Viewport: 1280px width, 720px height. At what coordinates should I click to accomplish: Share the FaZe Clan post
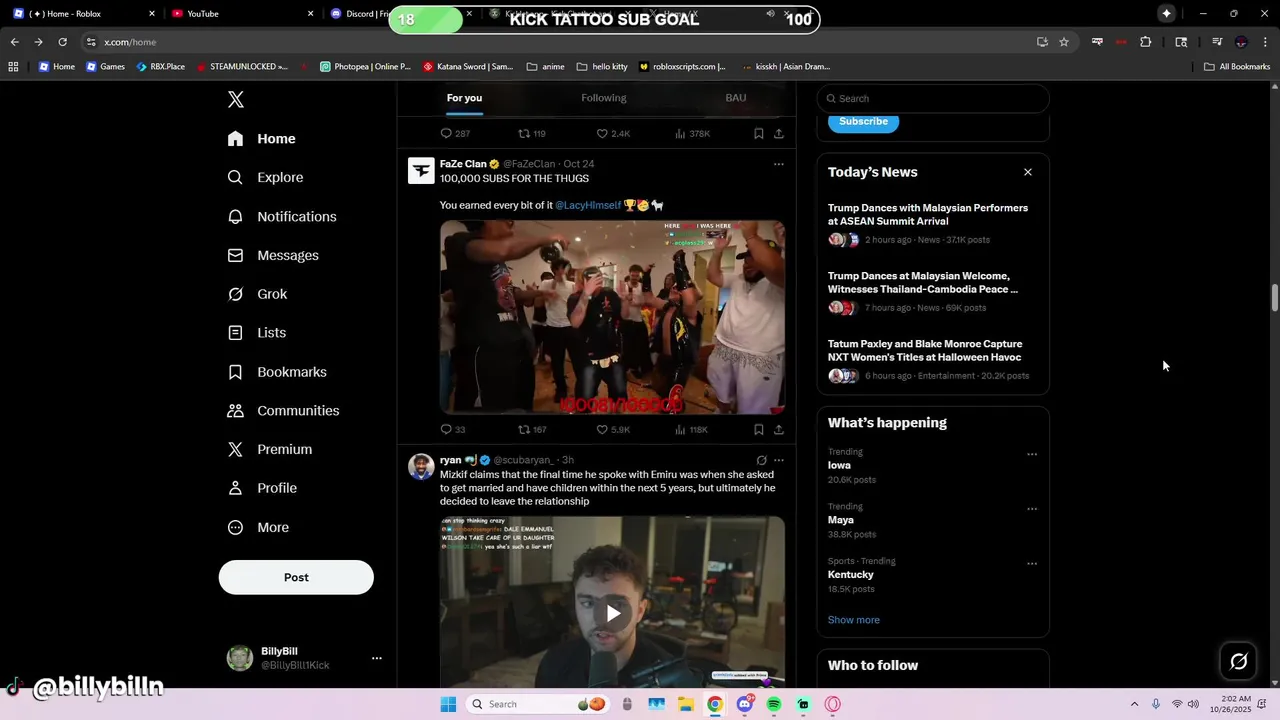[779, 429]
